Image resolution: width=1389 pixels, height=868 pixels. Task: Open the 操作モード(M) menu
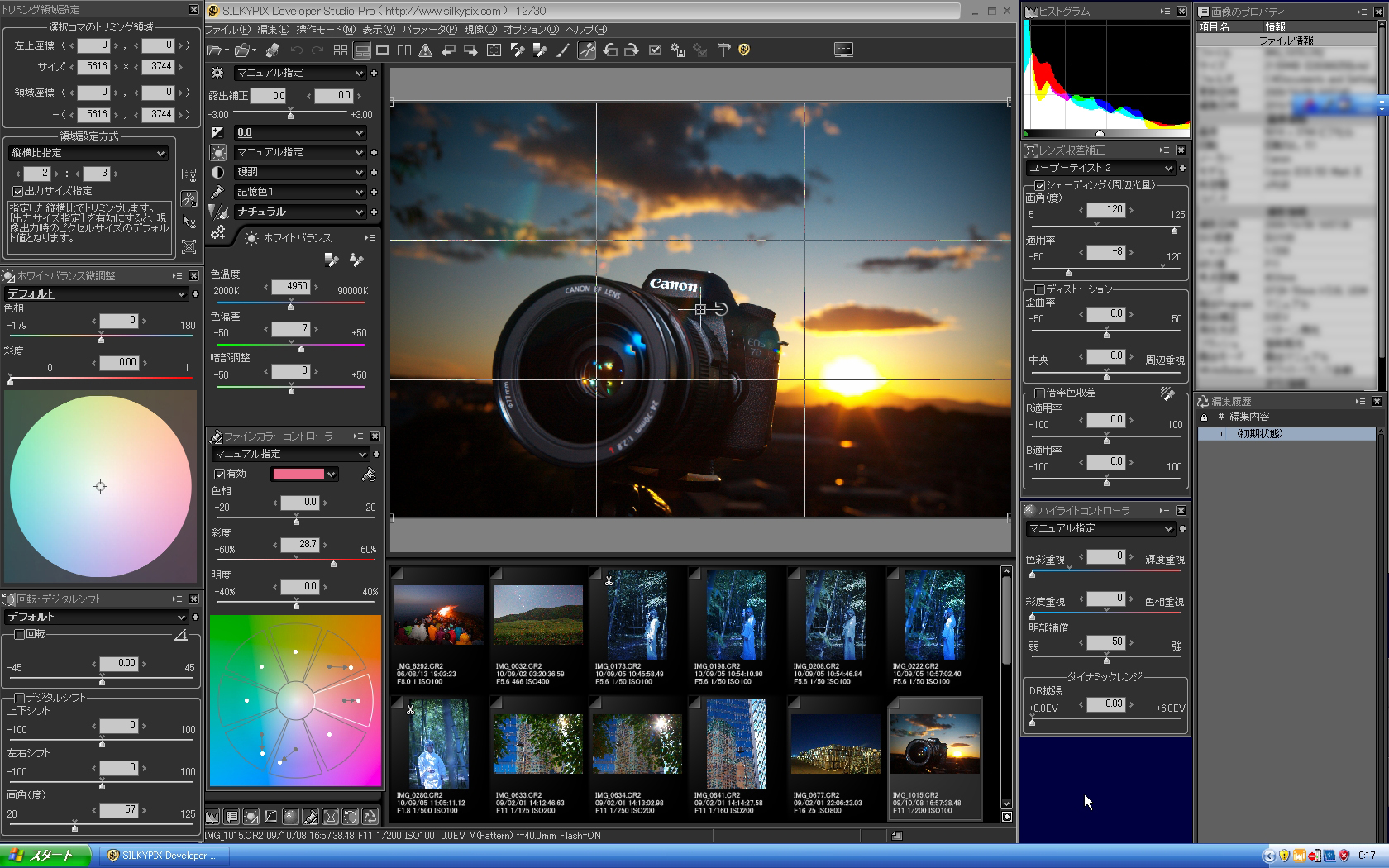pos(326,30)
